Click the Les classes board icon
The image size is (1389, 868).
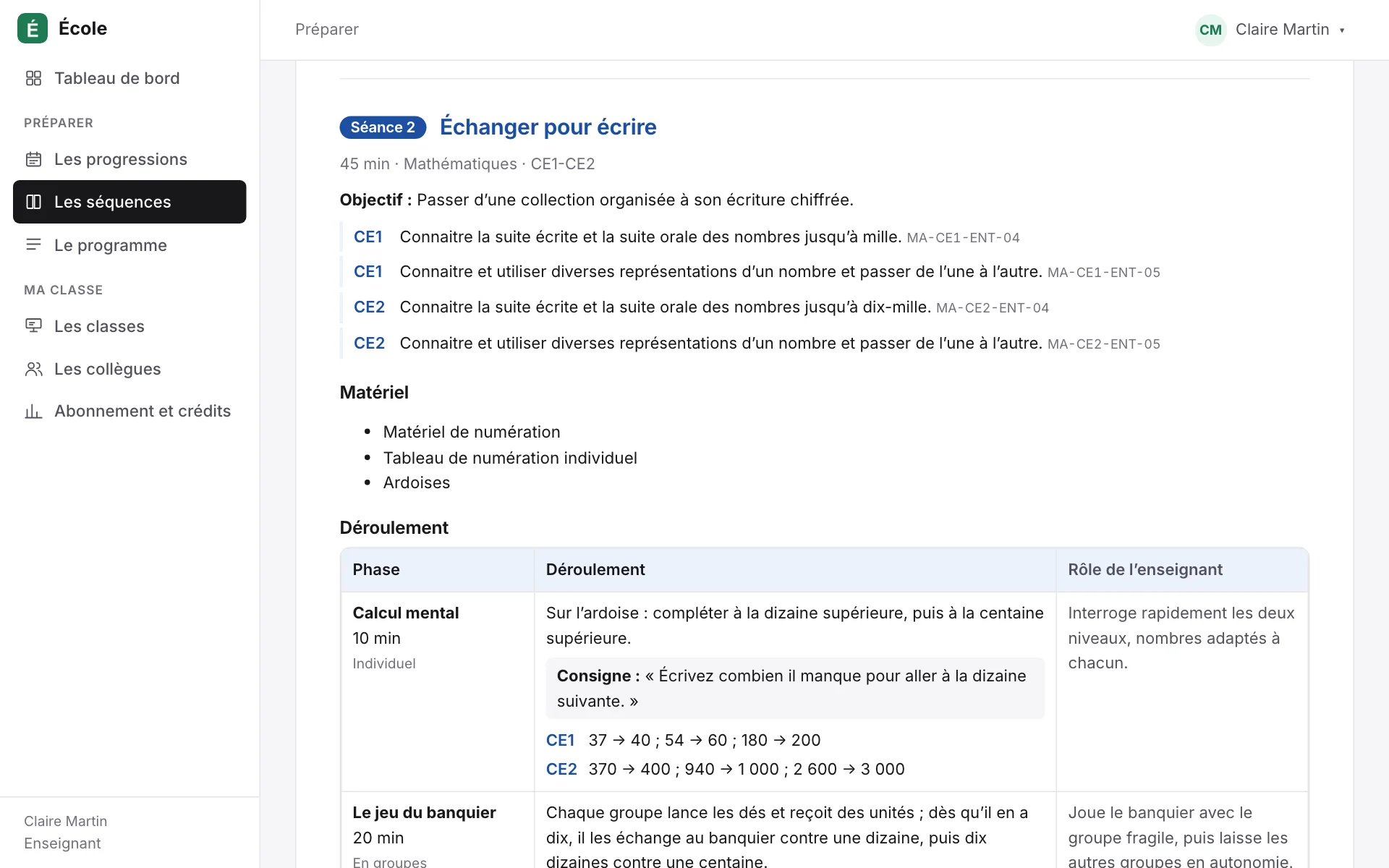(33, 326)
